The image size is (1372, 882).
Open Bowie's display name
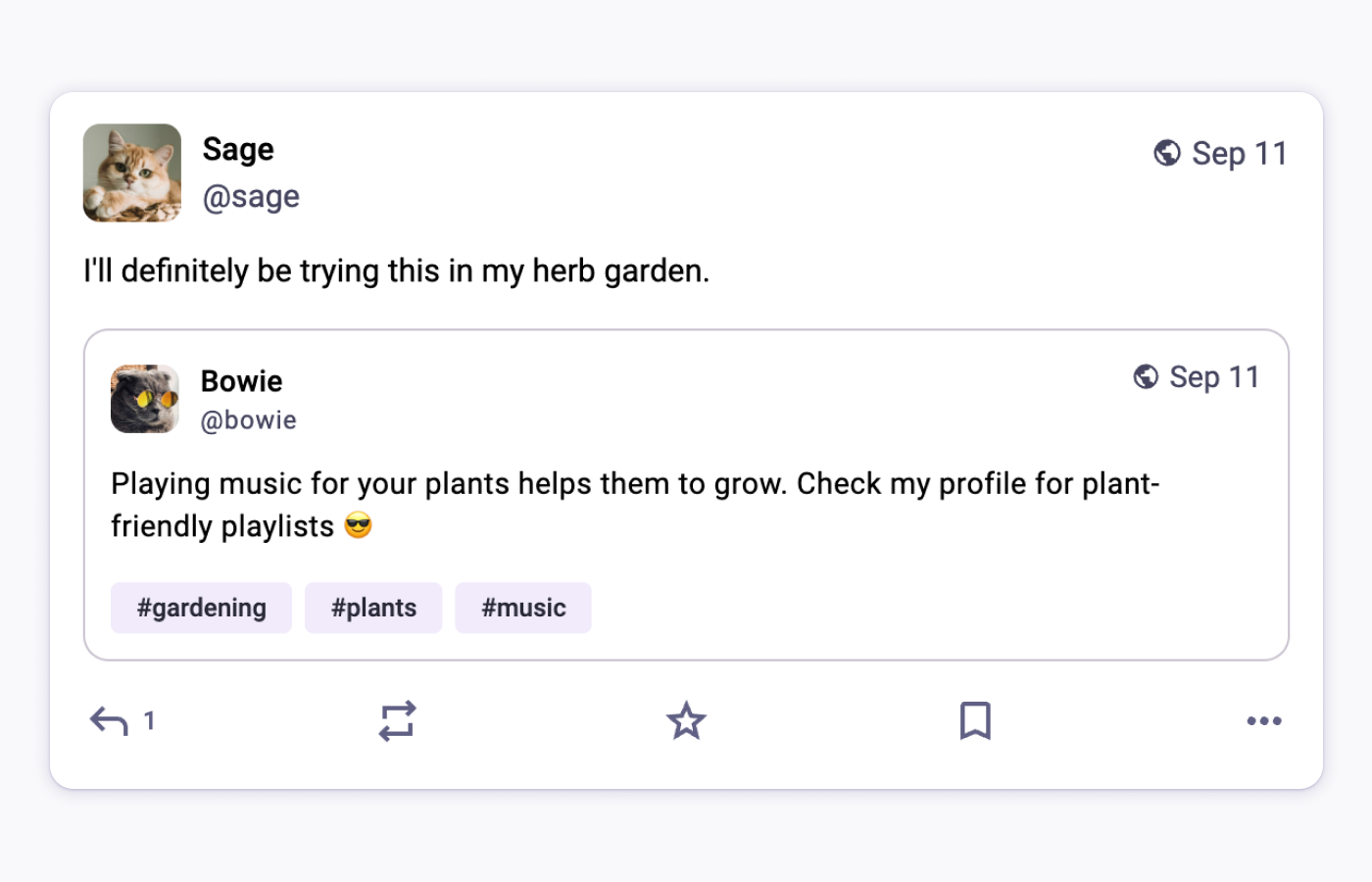(x=241, y=381)
